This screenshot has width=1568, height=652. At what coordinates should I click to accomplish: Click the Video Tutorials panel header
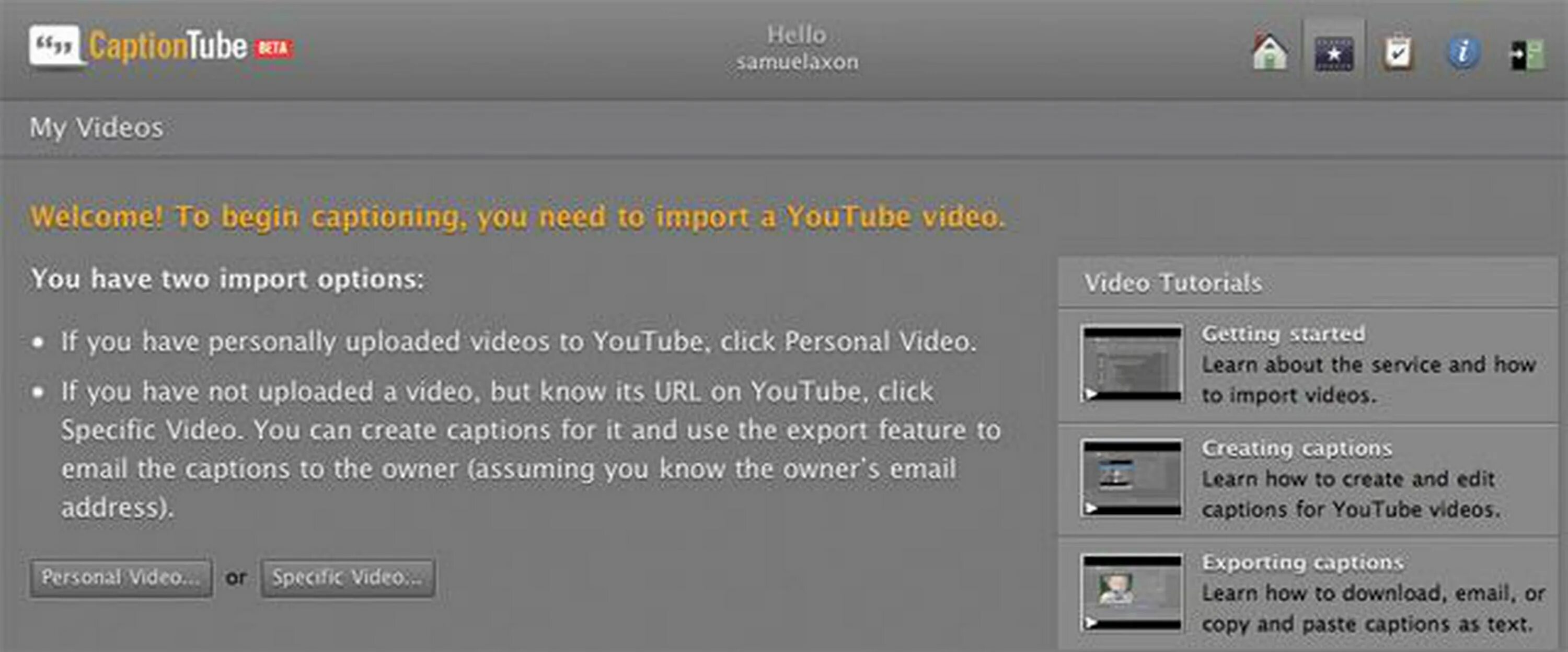1173,283
